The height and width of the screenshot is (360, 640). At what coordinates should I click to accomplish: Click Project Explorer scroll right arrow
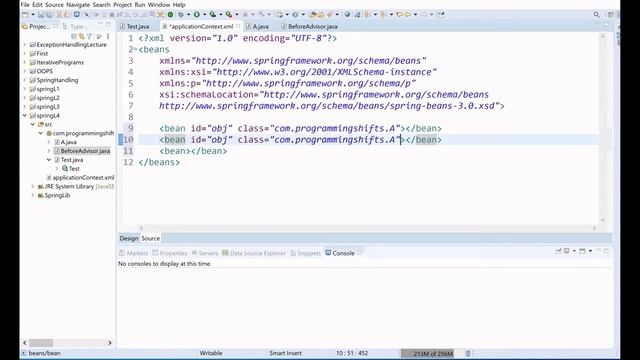[110, 343]
